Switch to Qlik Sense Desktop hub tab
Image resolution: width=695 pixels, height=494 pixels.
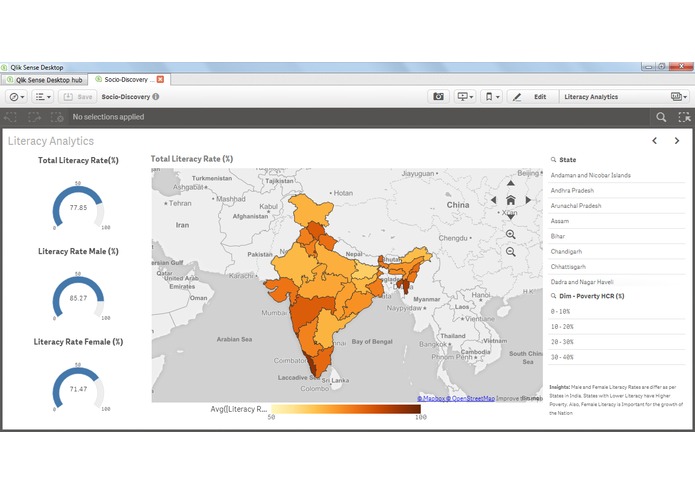pyautogui.click(x=44, y=80)
